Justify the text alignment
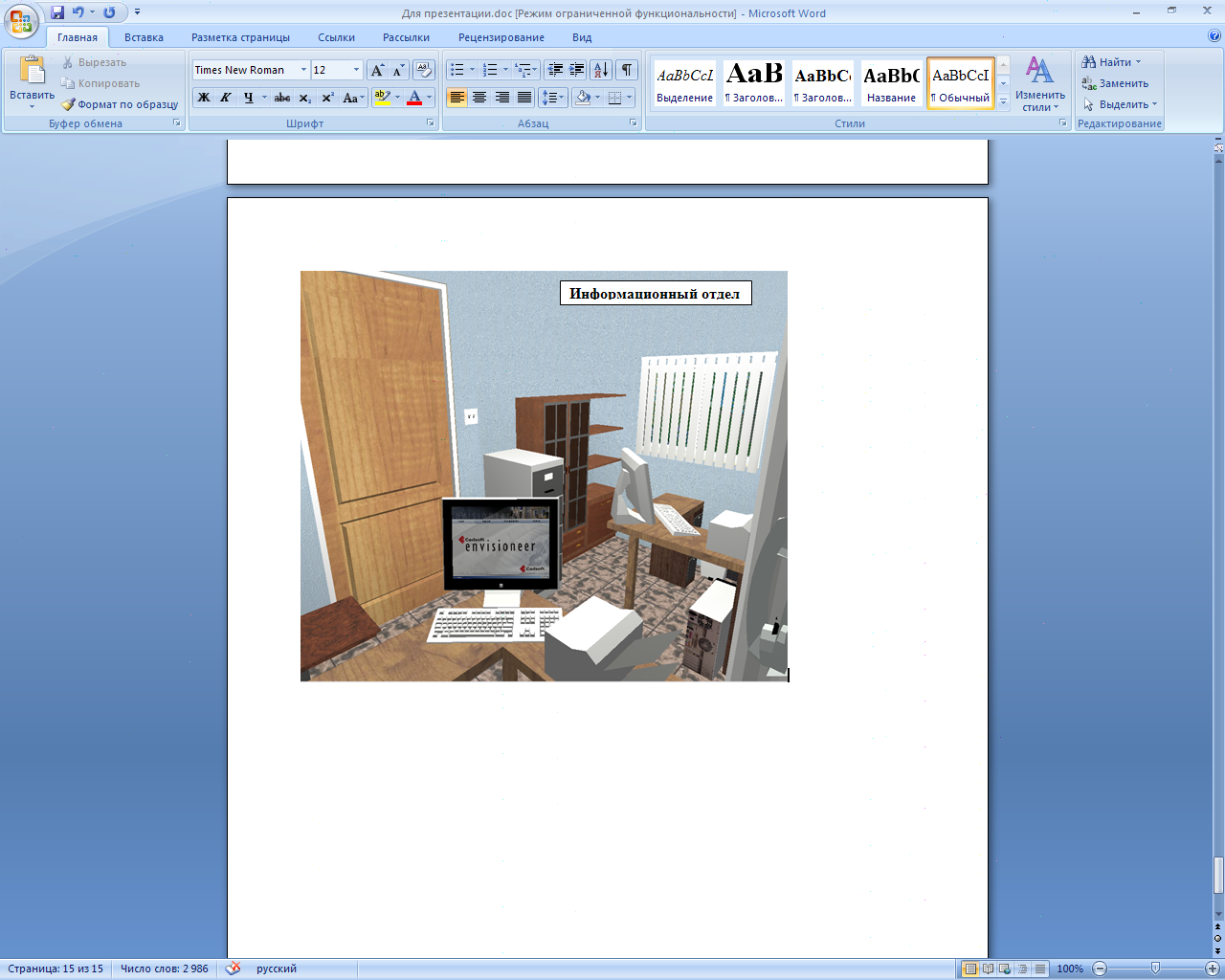The image size is (1225, 980). tap(524, 98)
